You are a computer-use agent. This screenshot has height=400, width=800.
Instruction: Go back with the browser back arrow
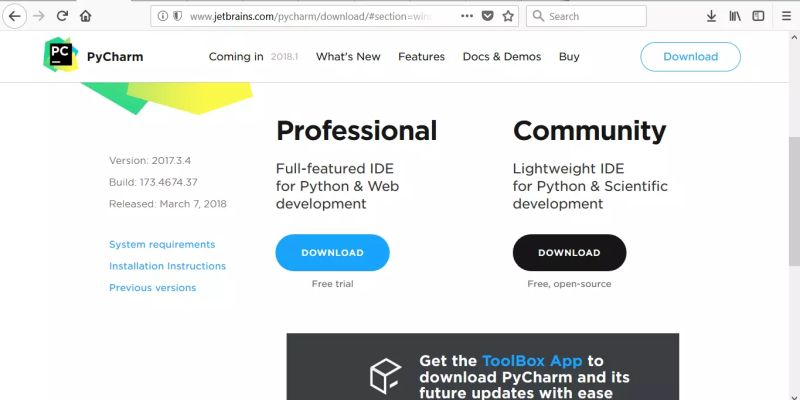pos(15,16)
